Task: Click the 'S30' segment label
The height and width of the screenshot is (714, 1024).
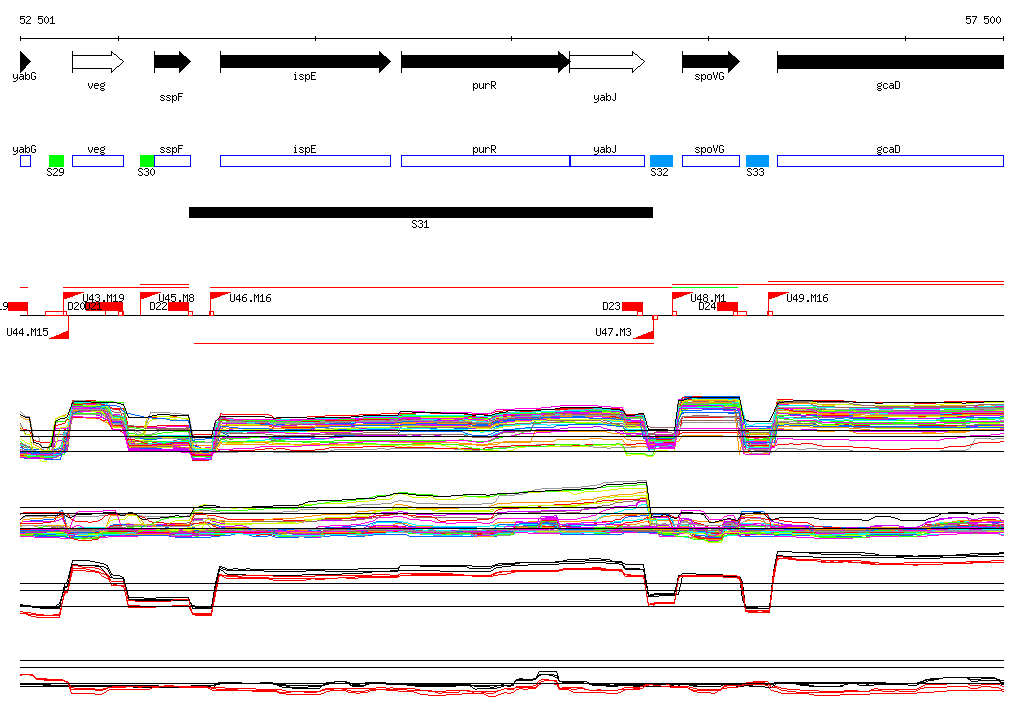Action: [x=146, y=172]
